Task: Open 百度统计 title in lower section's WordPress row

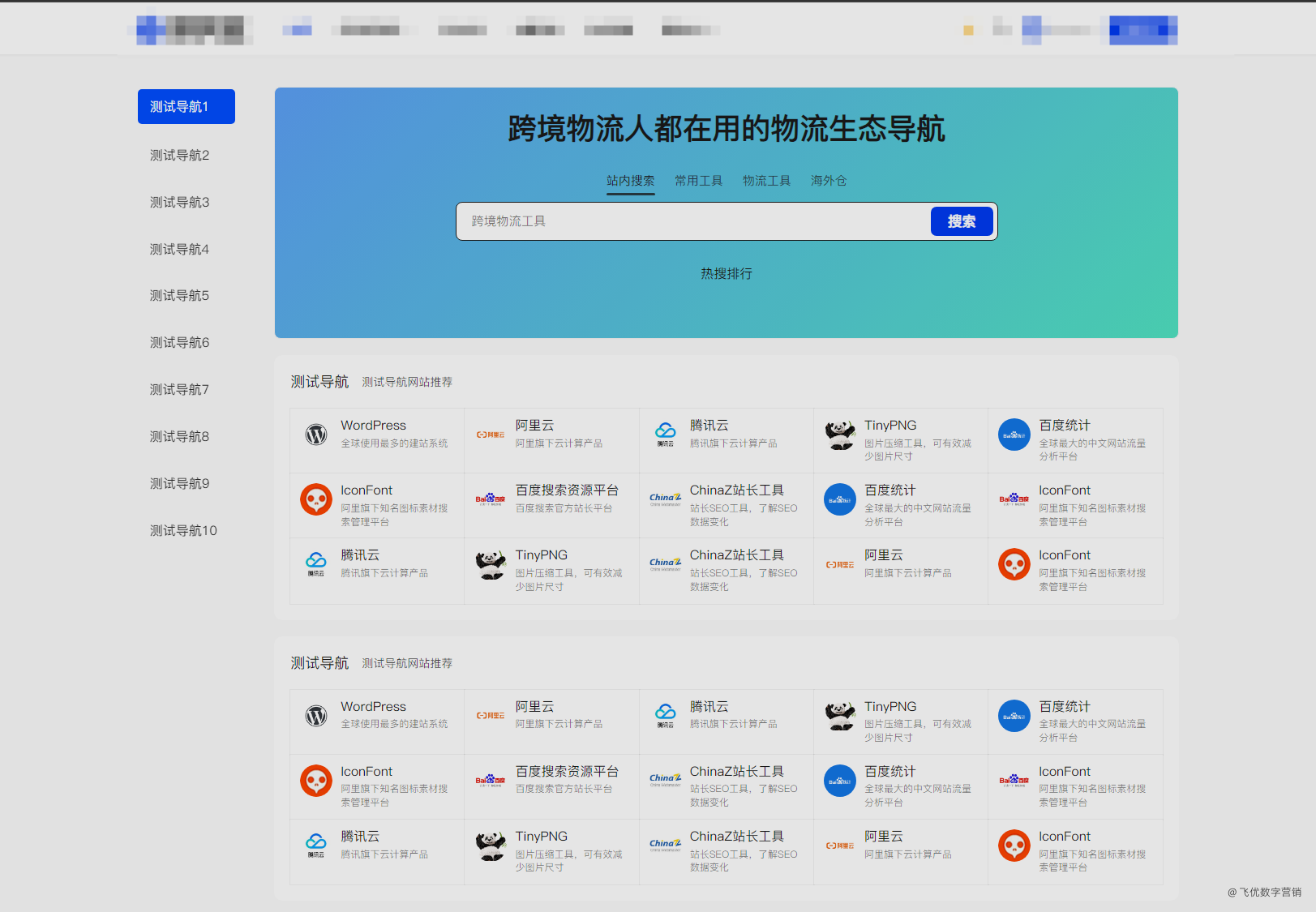Action: pos(1065,707)
